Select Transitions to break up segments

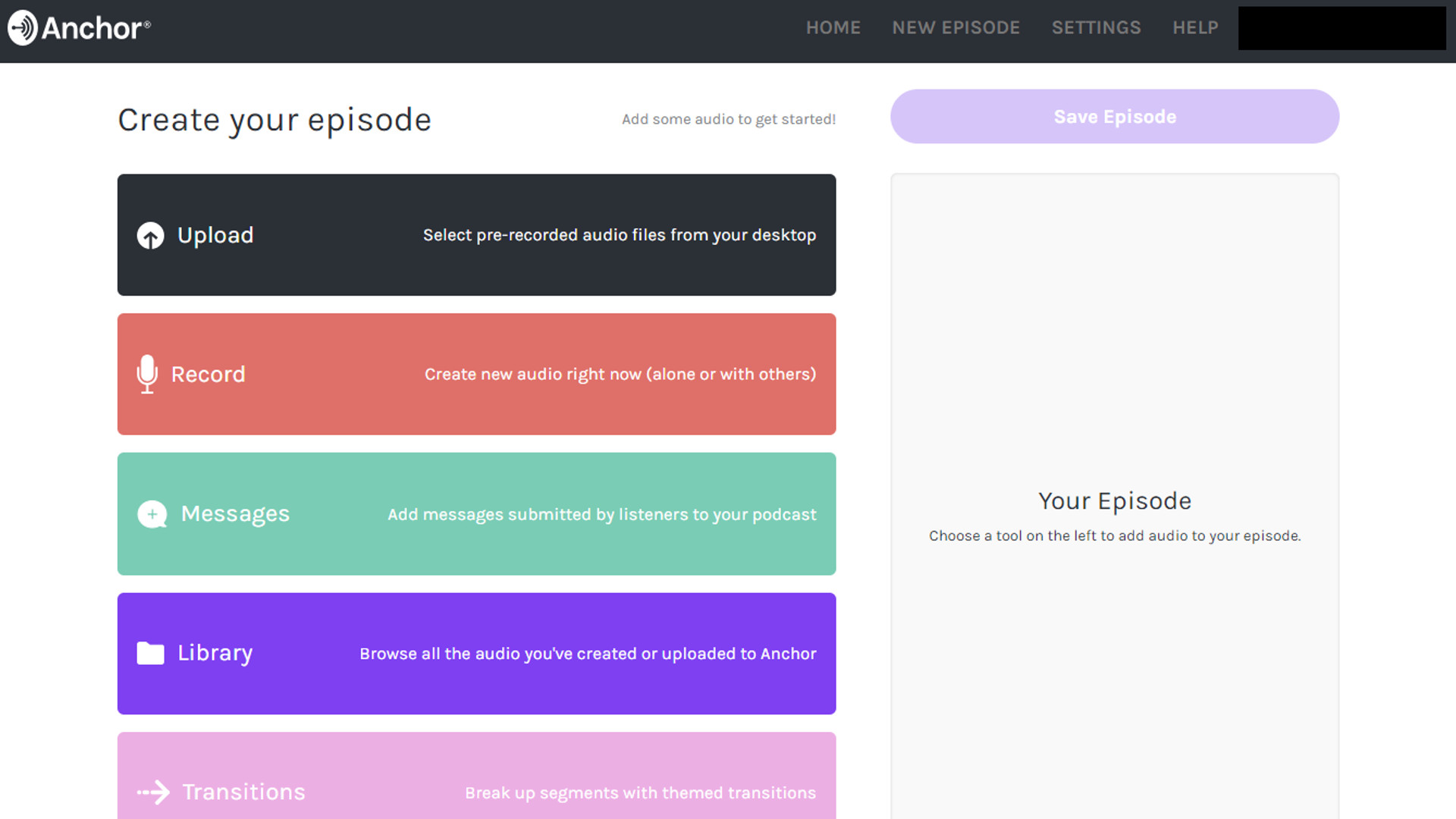pos(476,776)
